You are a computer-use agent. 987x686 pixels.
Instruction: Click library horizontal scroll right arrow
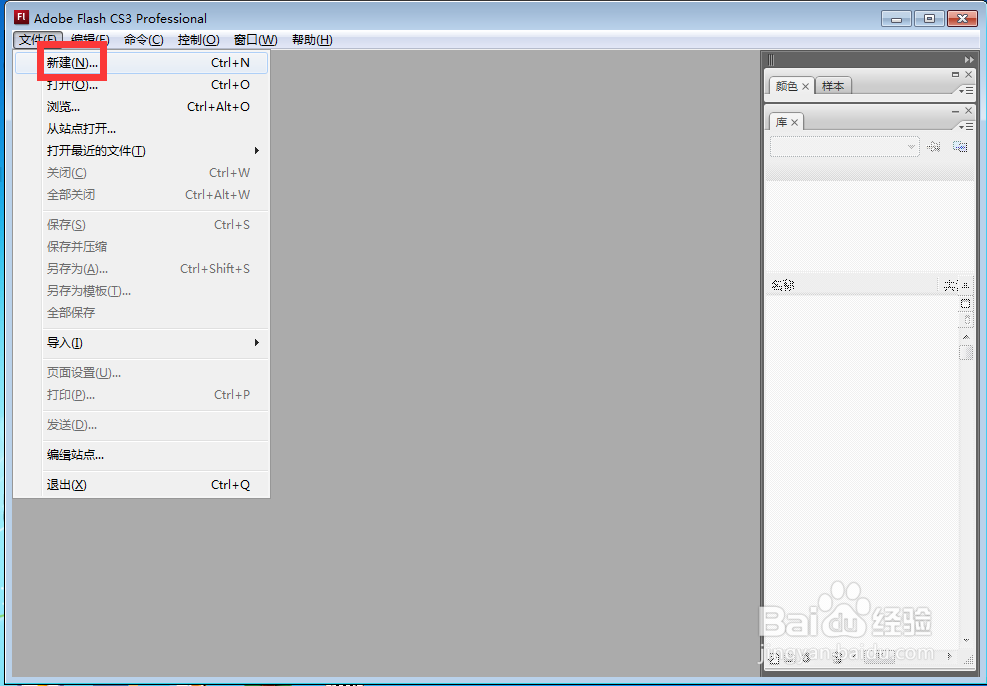tap(950, 656)
